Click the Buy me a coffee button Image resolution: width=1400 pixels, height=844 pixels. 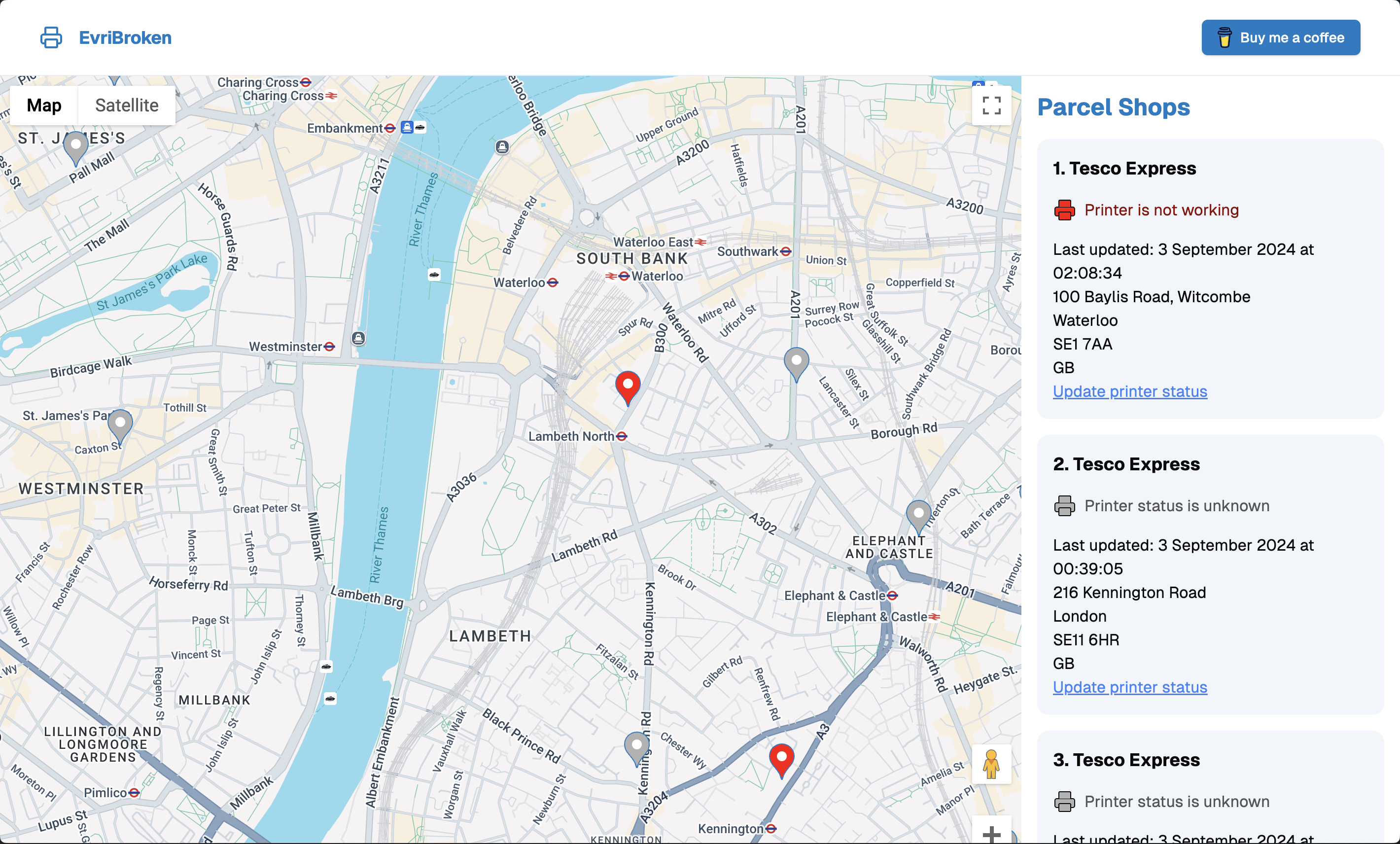[1280, 37]
